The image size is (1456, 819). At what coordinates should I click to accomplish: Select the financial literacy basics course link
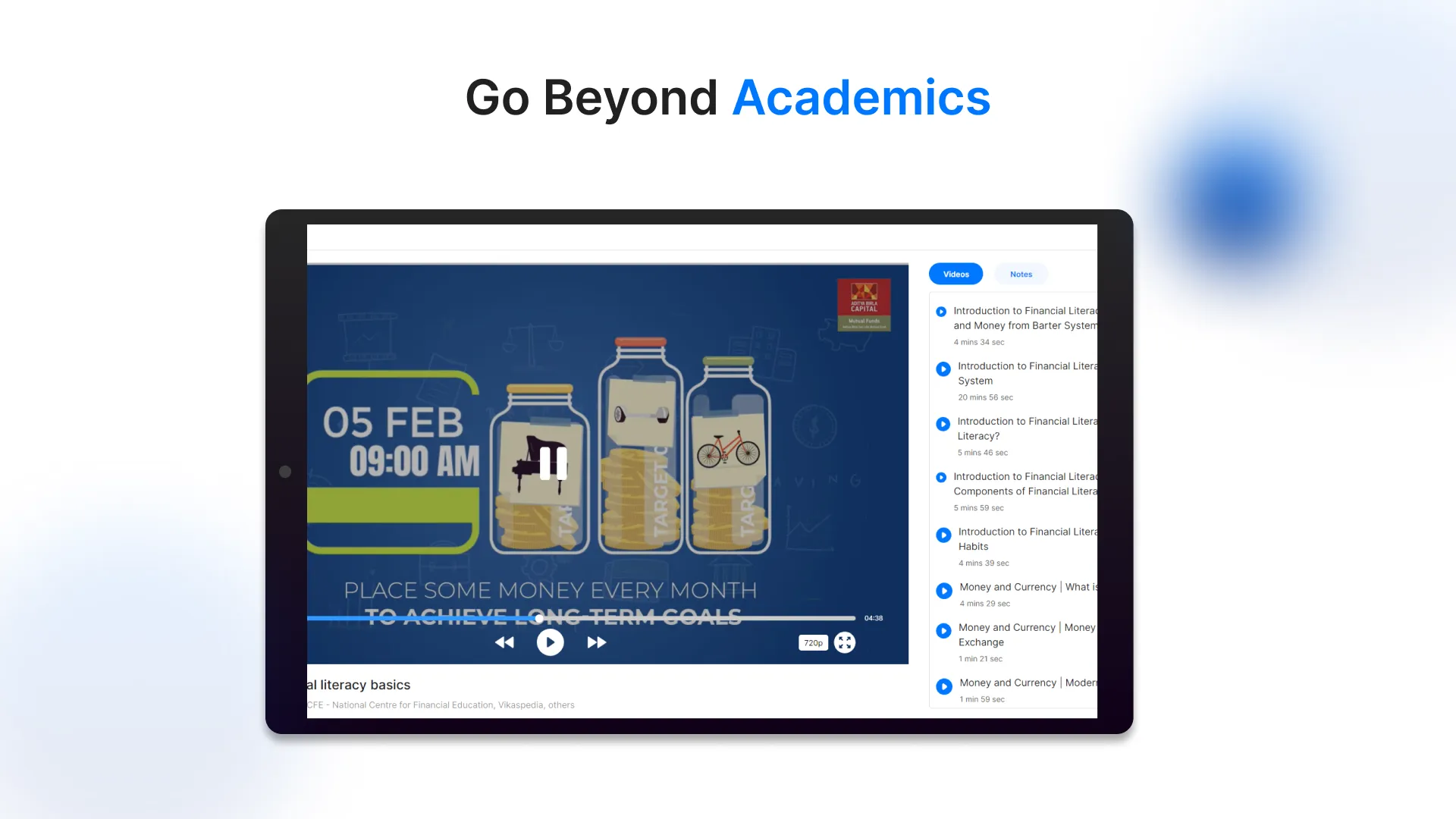coord(358,684)
